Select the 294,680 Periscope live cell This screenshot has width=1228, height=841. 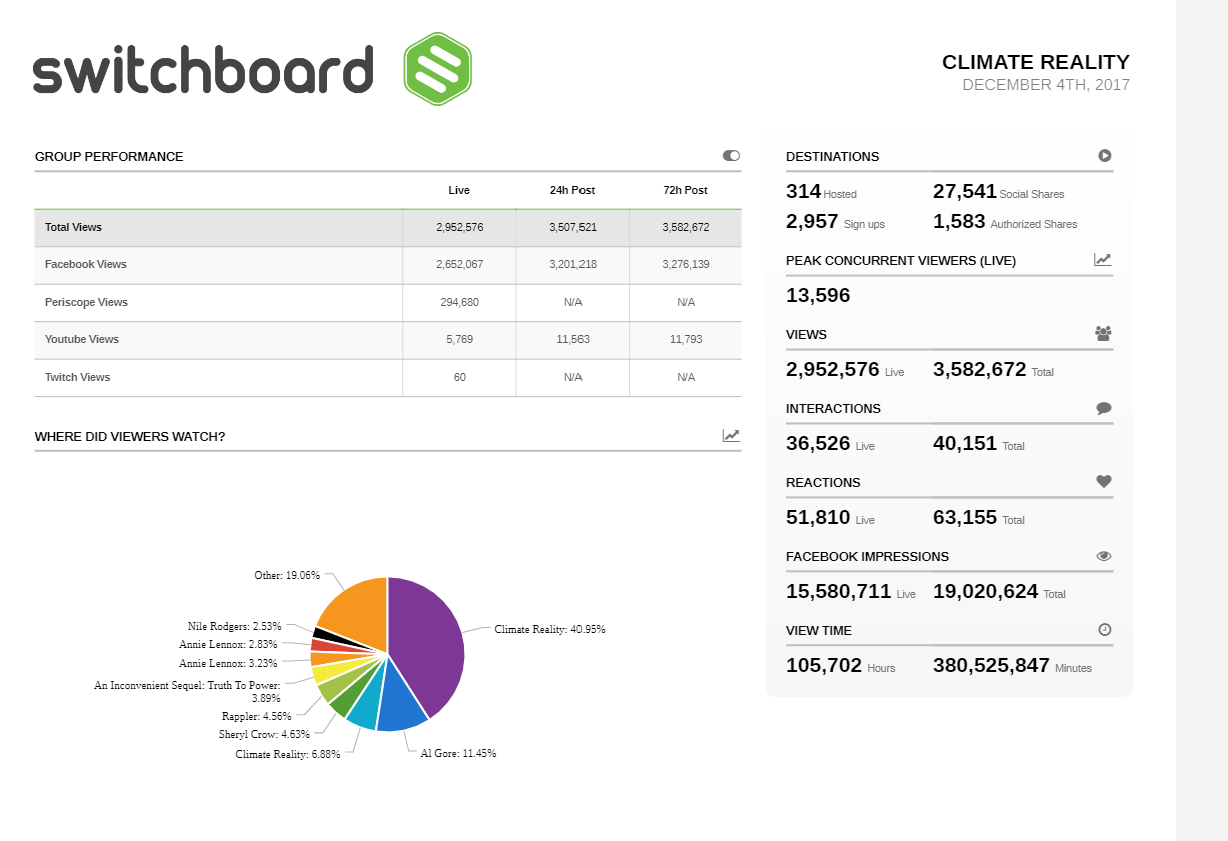click(460, 302)
